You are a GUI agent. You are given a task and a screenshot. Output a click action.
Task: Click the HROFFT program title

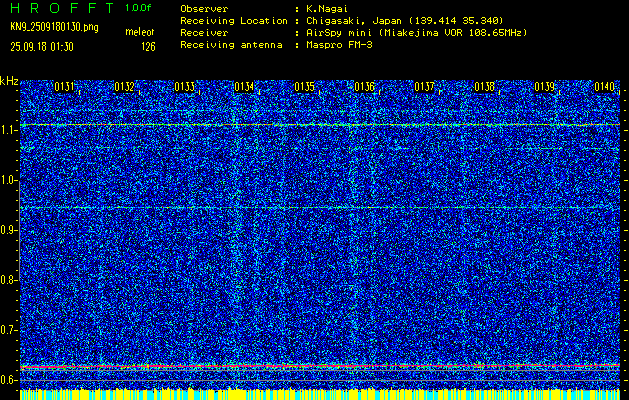62,8
